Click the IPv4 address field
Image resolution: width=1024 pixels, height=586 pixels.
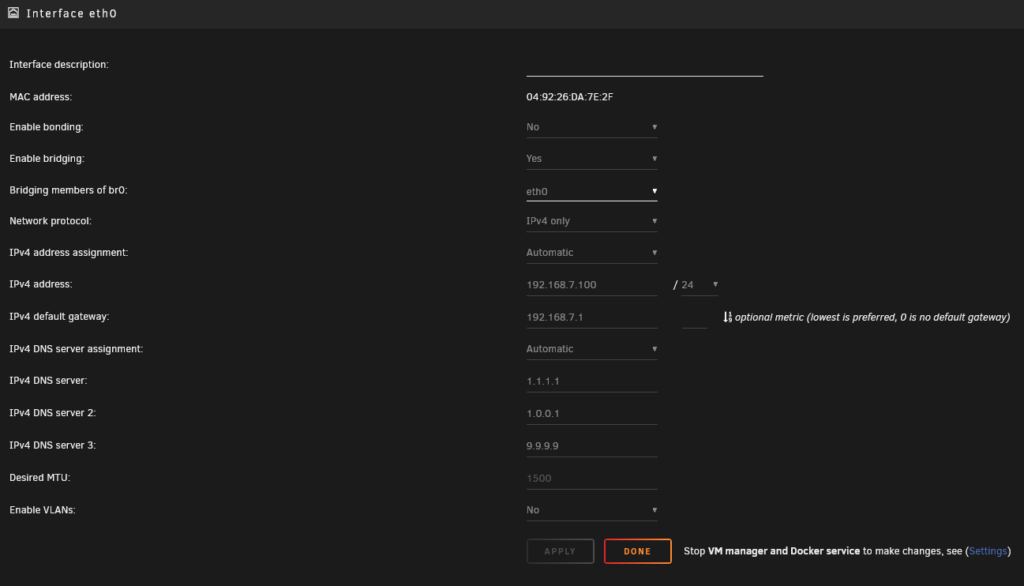click(x=592, y=285)
